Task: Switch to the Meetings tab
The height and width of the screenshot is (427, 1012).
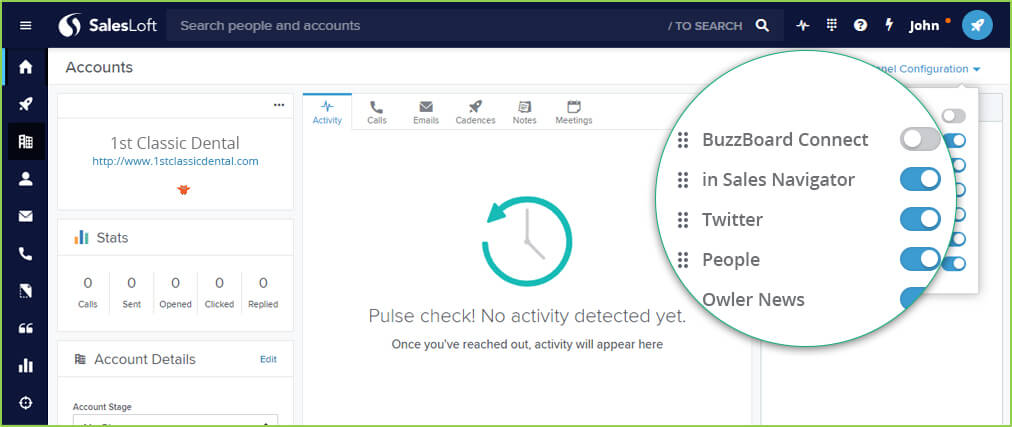Action: 574,112
